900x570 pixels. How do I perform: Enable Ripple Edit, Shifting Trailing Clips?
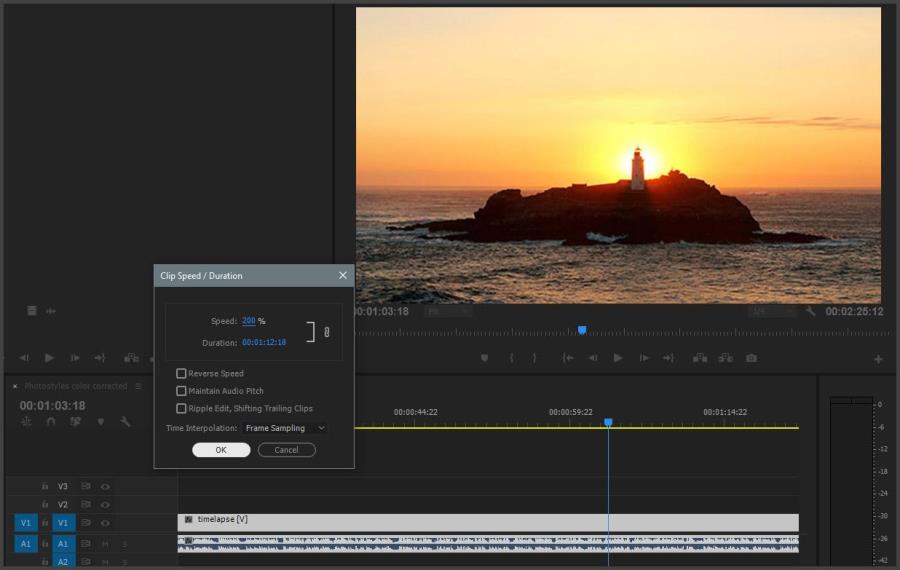point(181,409)
